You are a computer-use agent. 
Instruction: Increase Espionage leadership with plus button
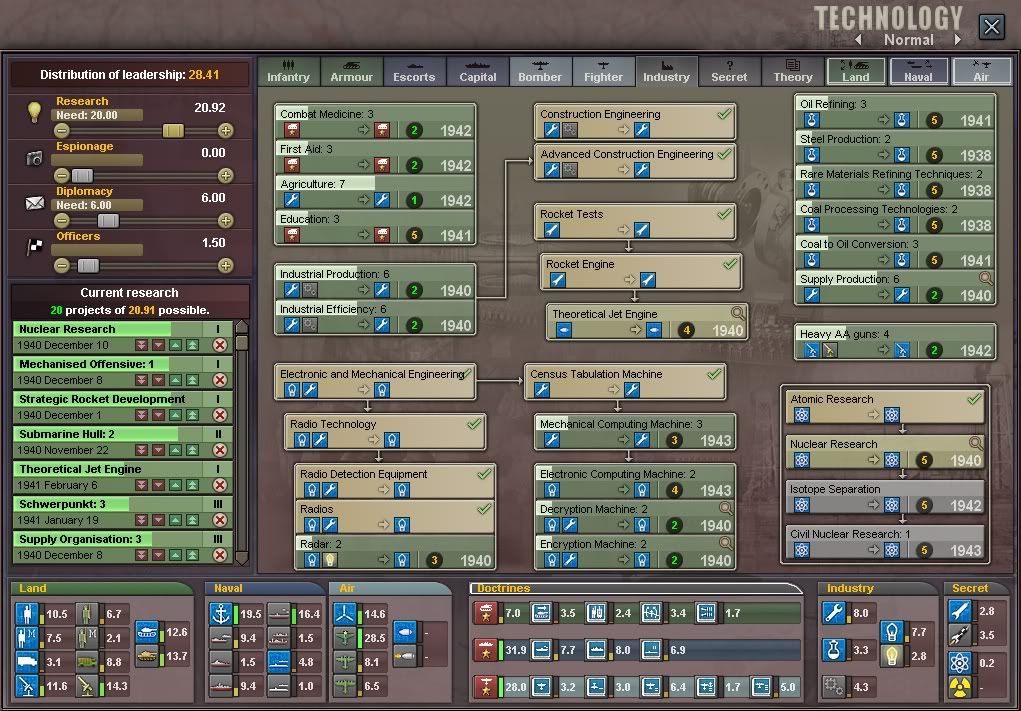click(225, 176)
